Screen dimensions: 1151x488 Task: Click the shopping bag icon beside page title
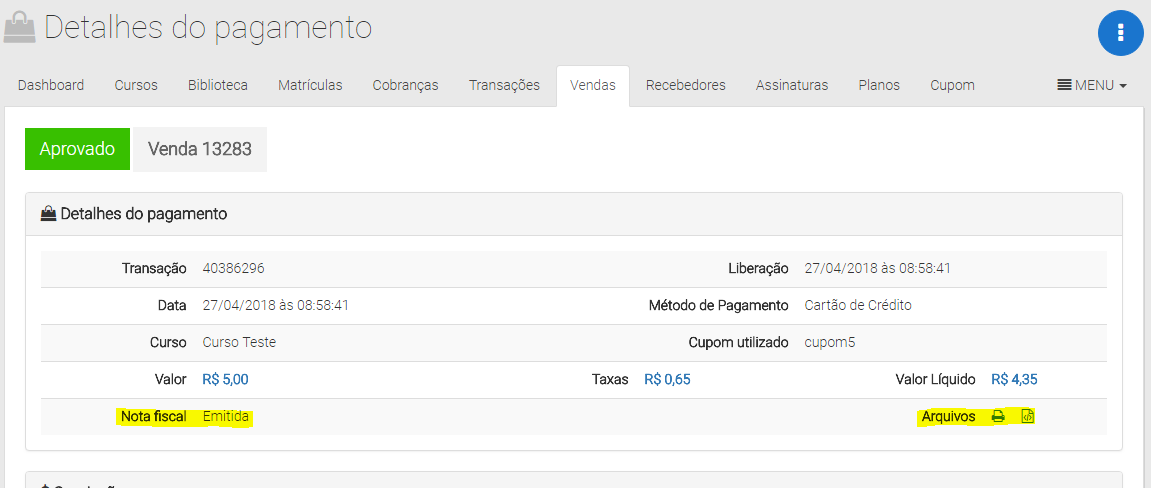click(20, 28)
